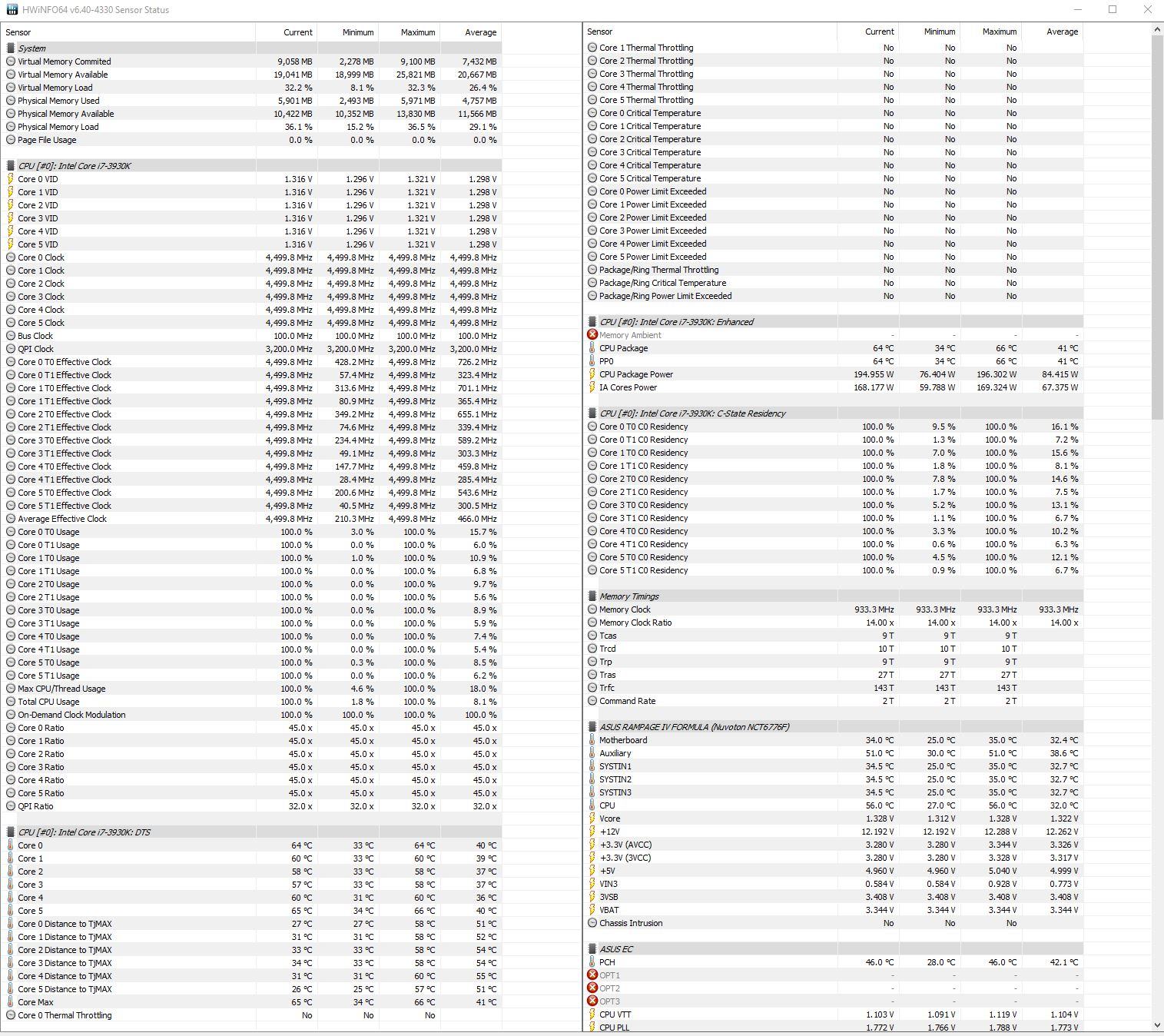Select the Package/Ring Thermal Throttling row

tap(834, 270)
